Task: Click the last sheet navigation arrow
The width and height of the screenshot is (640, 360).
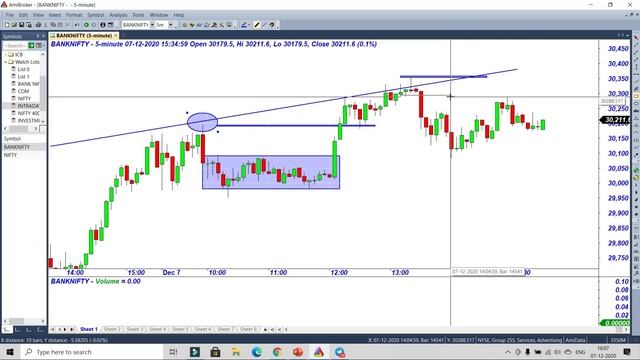Action: 72,329
